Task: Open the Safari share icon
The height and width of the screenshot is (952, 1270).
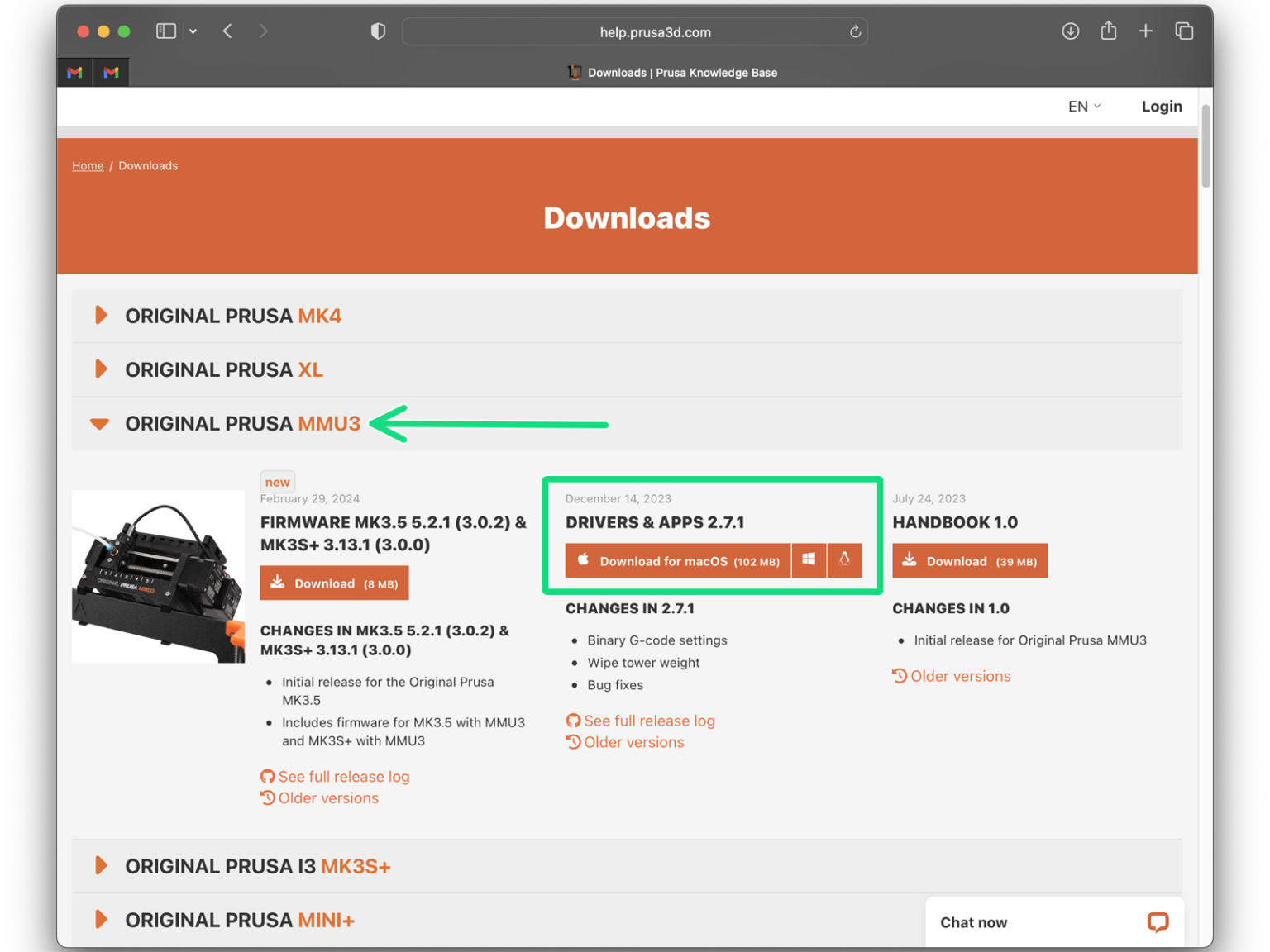Action: pos(1108,31)
